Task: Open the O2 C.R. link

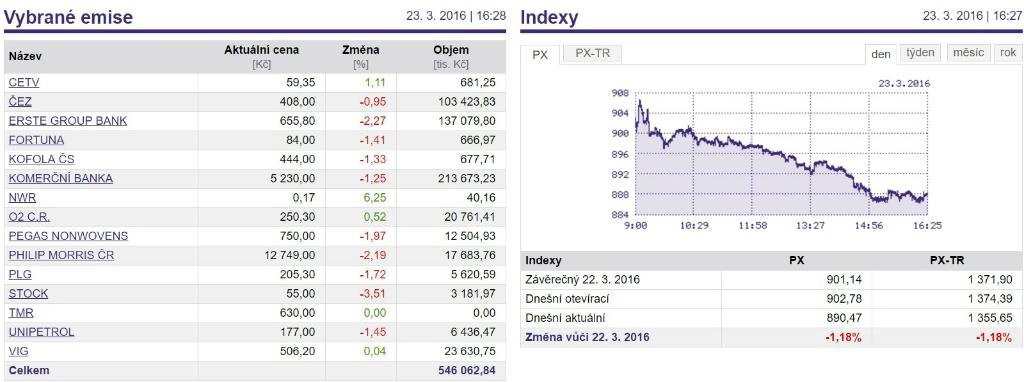Action: pos(29,217)
